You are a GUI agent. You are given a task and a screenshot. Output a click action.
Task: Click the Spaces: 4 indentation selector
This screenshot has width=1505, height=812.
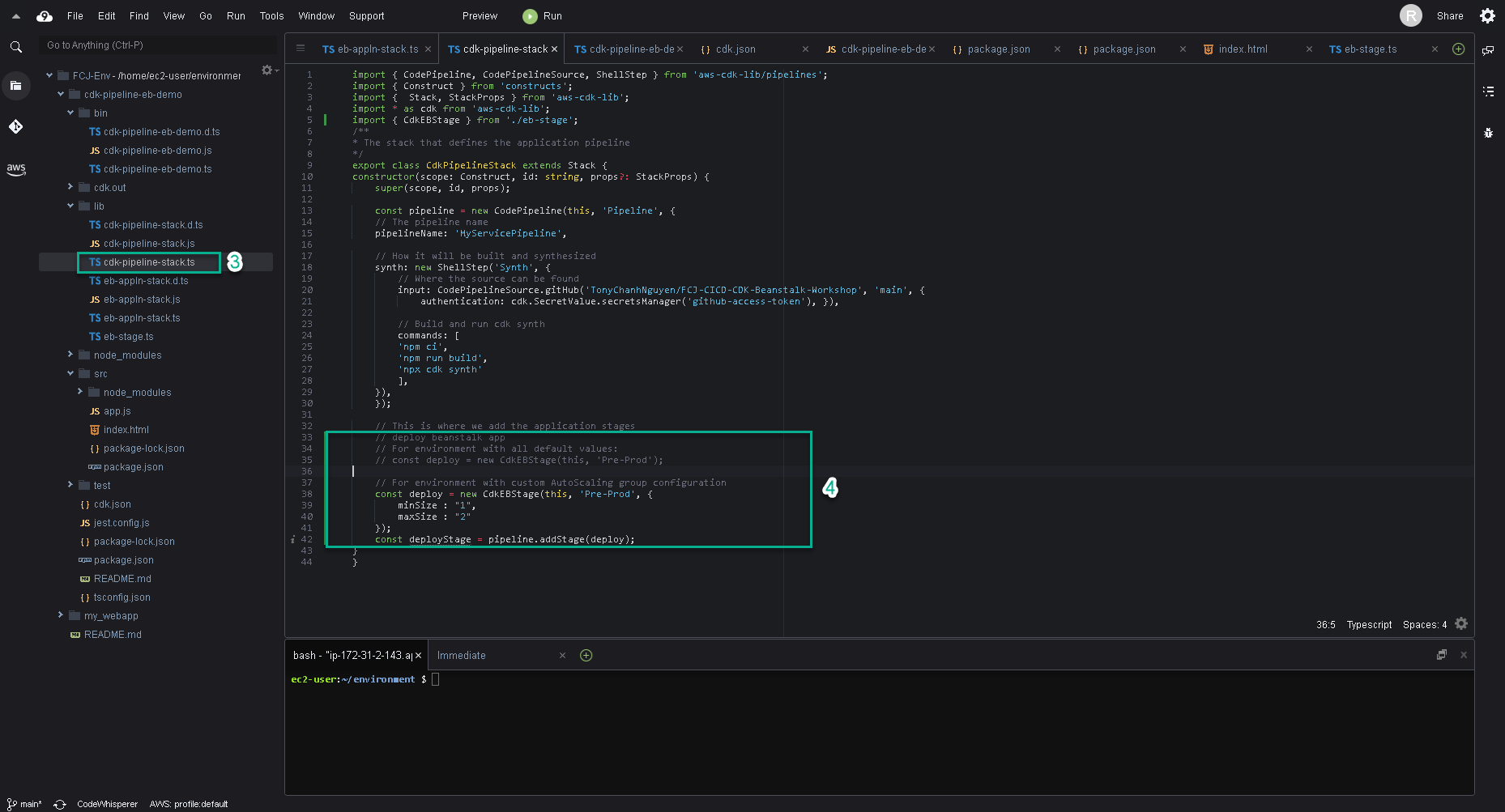coord(1425,624)
